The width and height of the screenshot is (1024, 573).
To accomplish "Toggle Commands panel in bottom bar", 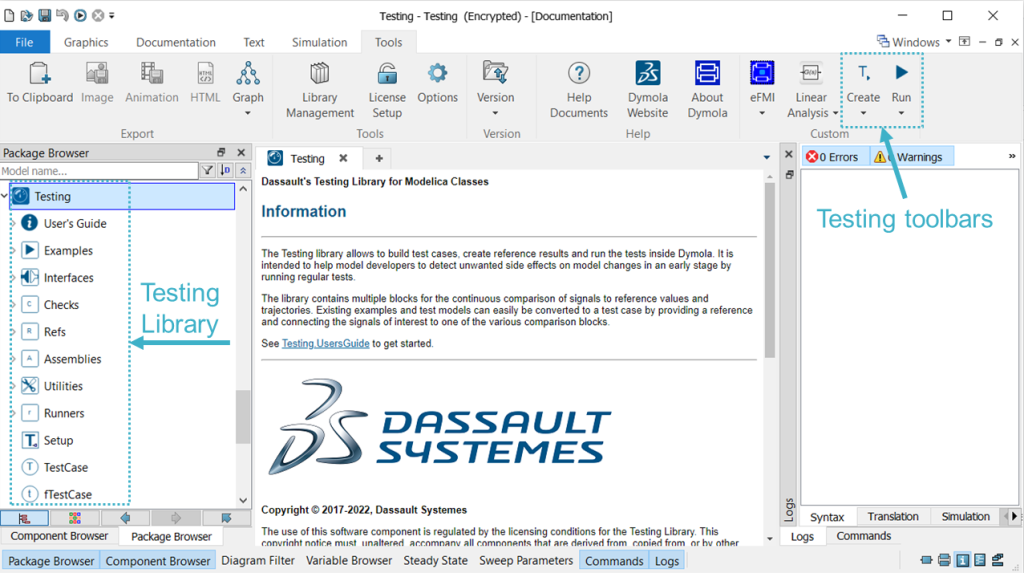I will (x=614, y=561).
